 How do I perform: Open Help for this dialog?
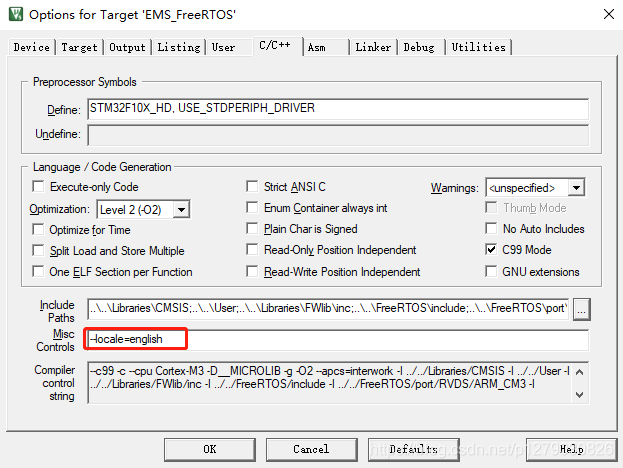click(572, 449)
